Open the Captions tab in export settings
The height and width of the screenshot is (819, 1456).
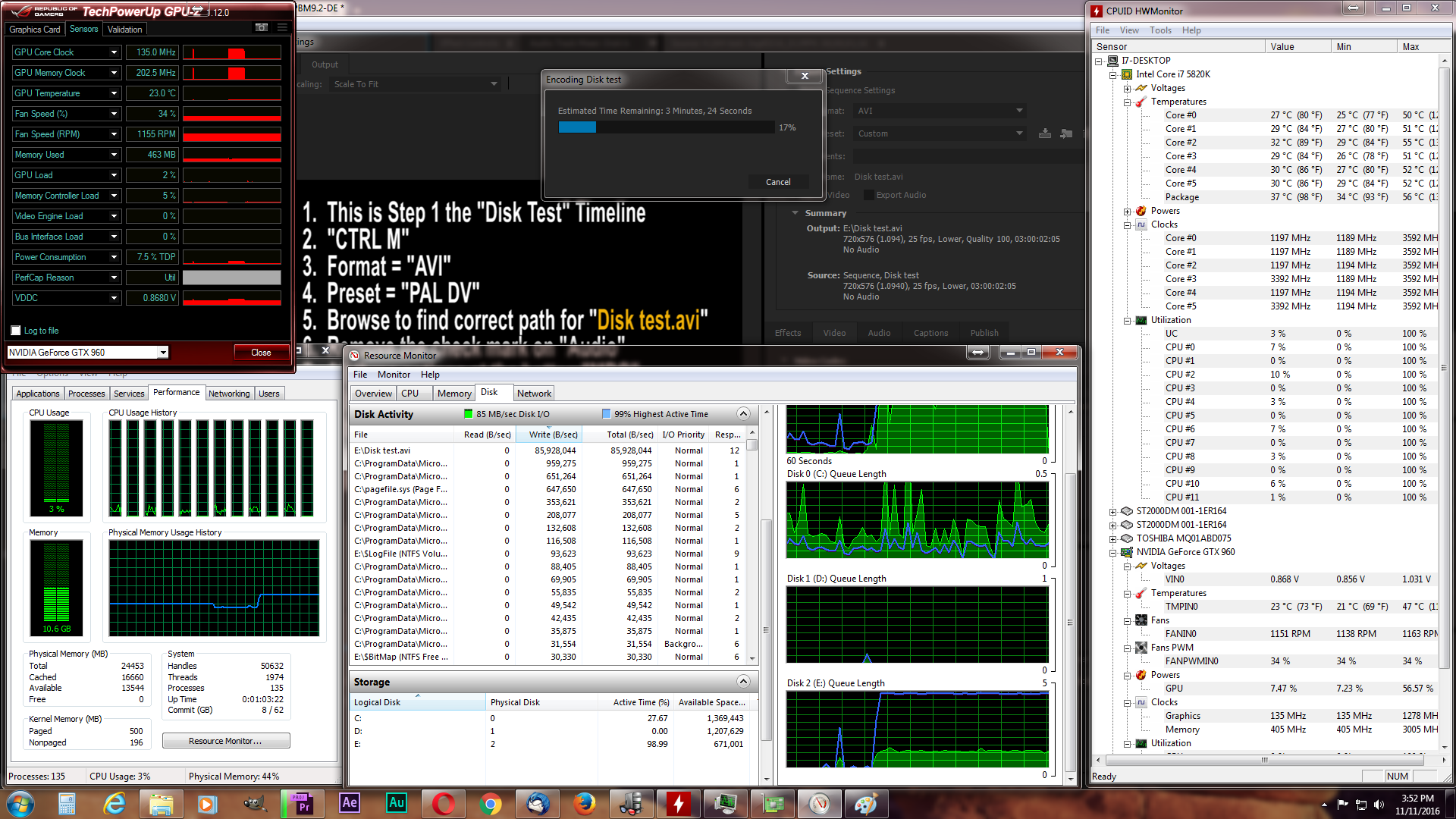930,333
